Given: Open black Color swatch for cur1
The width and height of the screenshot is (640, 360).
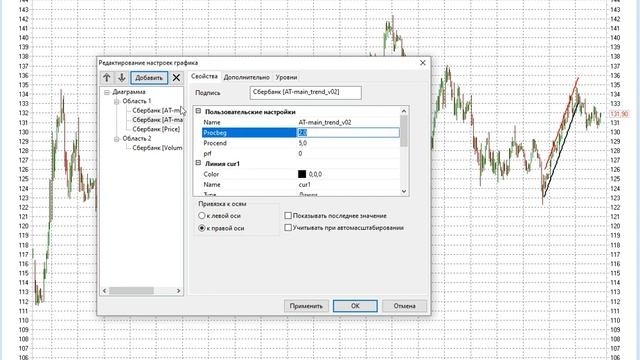Looking at the screenshot, I should (x=302, y=174).
